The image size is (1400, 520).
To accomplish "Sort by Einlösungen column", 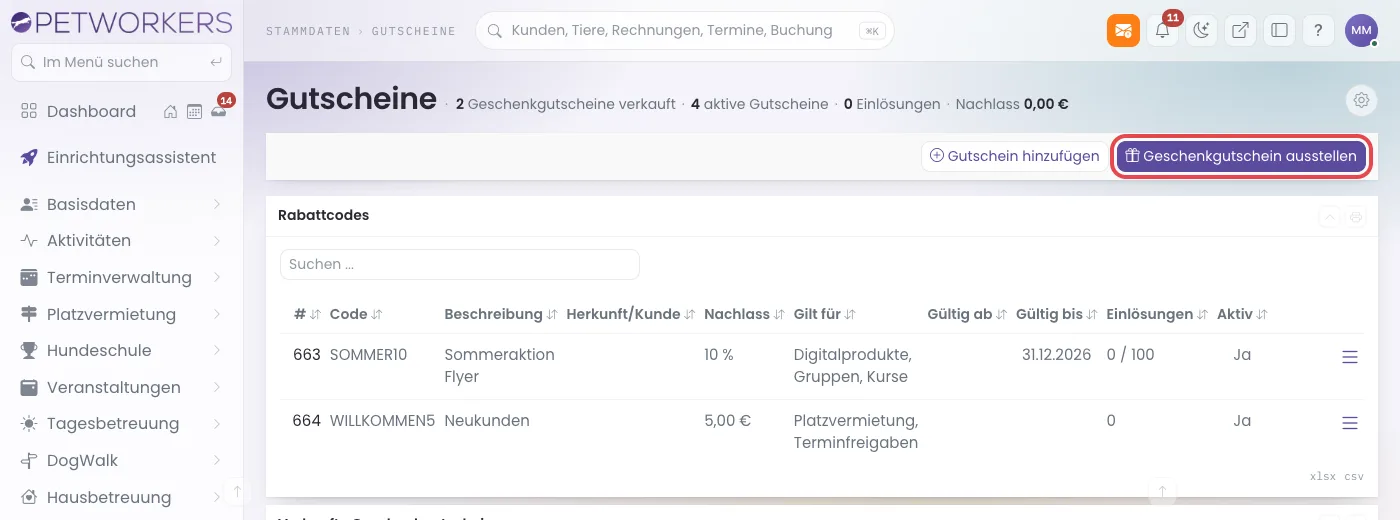I will tap(1157, 314).
